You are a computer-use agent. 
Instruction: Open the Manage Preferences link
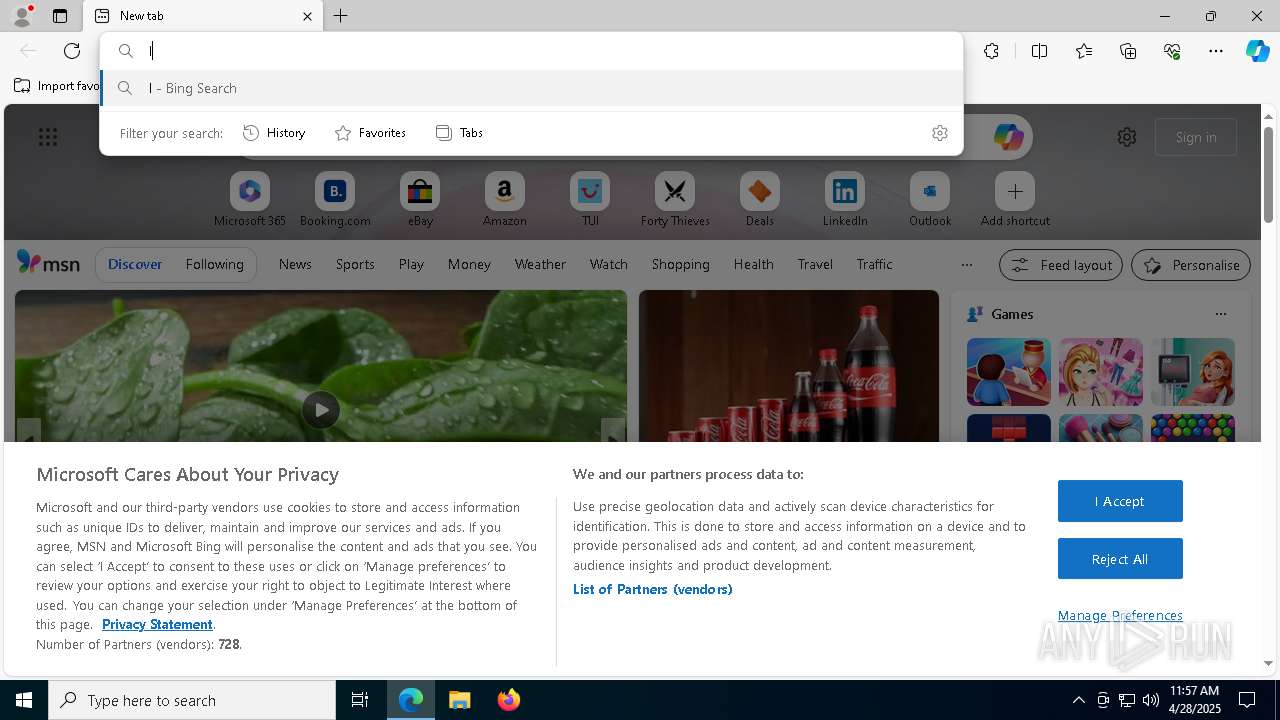tap(1120, 615)
